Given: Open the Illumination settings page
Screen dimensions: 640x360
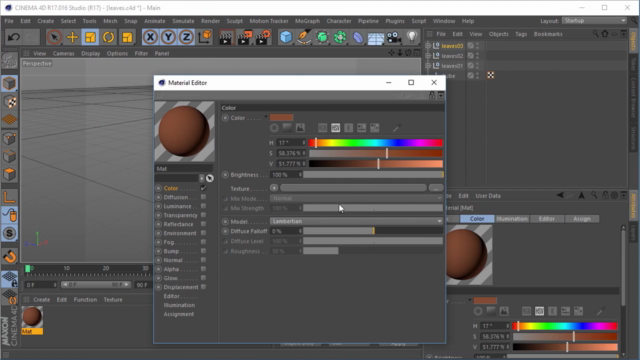Looking at the screenshot, I should point(179,305).
